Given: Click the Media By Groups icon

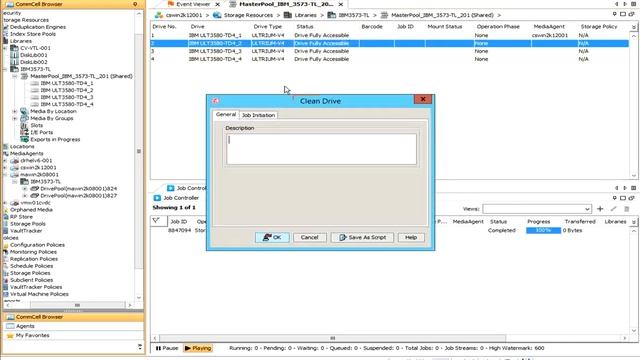Looking at the screenshot, I should [x=24, y=118].
